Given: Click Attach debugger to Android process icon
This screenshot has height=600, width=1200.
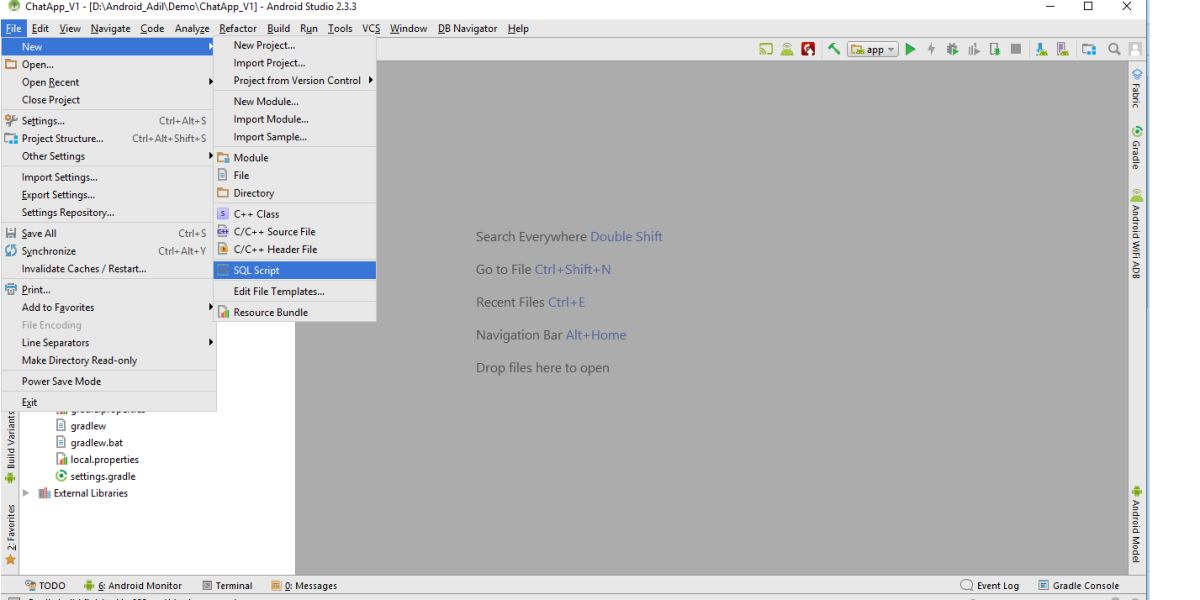Looking at the screenshot, I should [995, 49].
